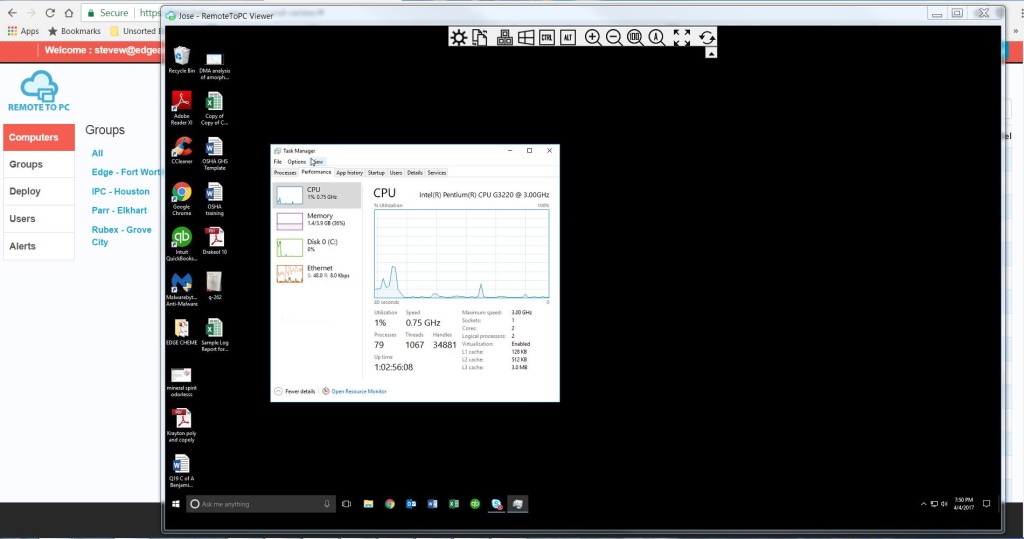
Task: Show hidden icons in remote system tray
Action: (x=923, y=504)
